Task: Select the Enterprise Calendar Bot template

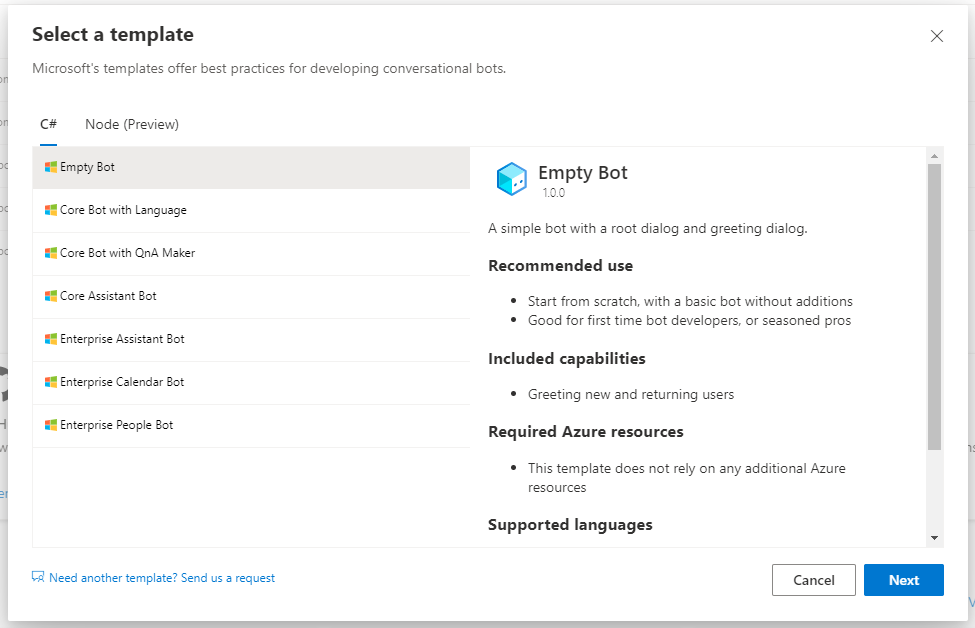Action: click(x=123, y=382)
